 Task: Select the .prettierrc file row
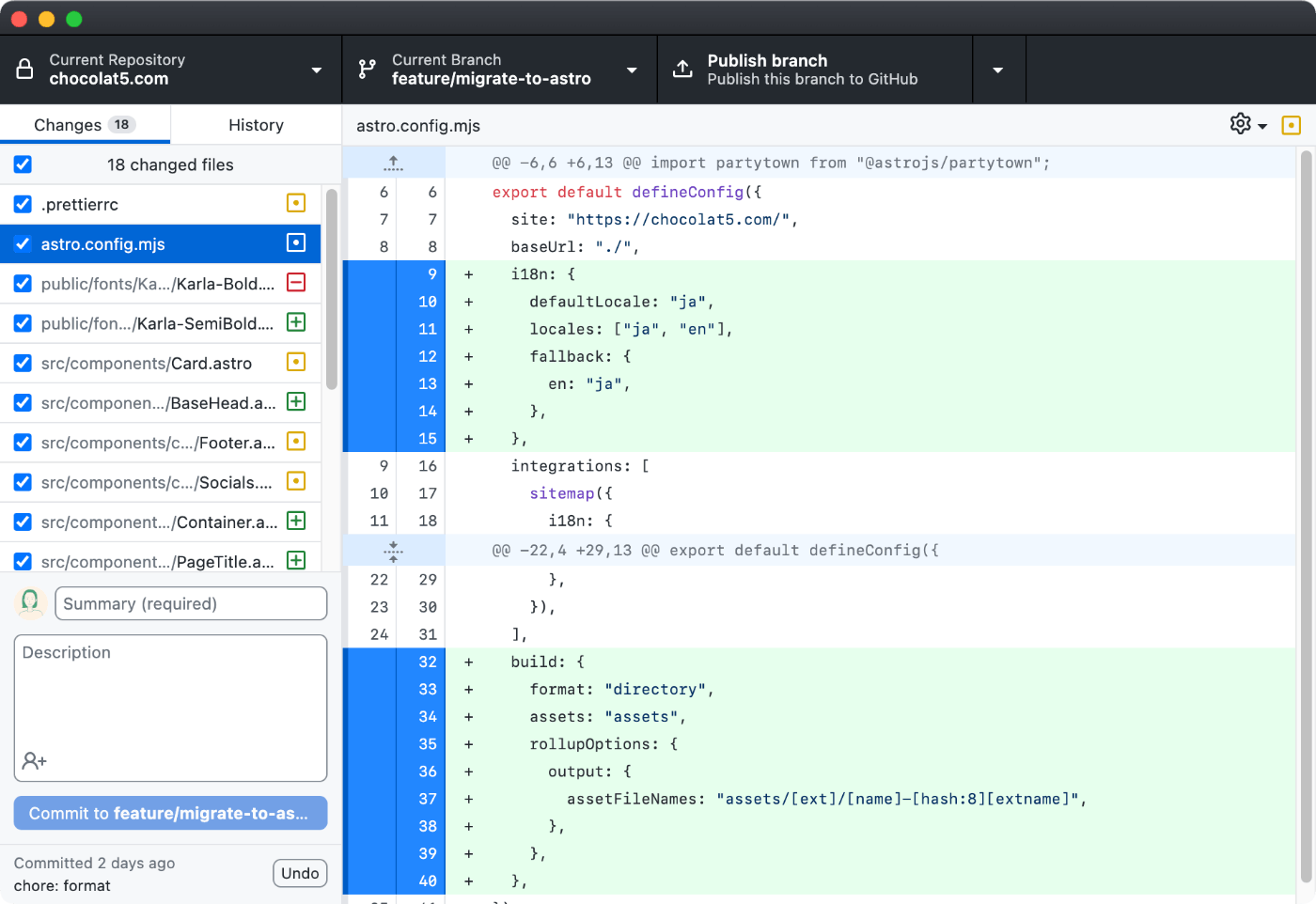[x=161, y=204]
